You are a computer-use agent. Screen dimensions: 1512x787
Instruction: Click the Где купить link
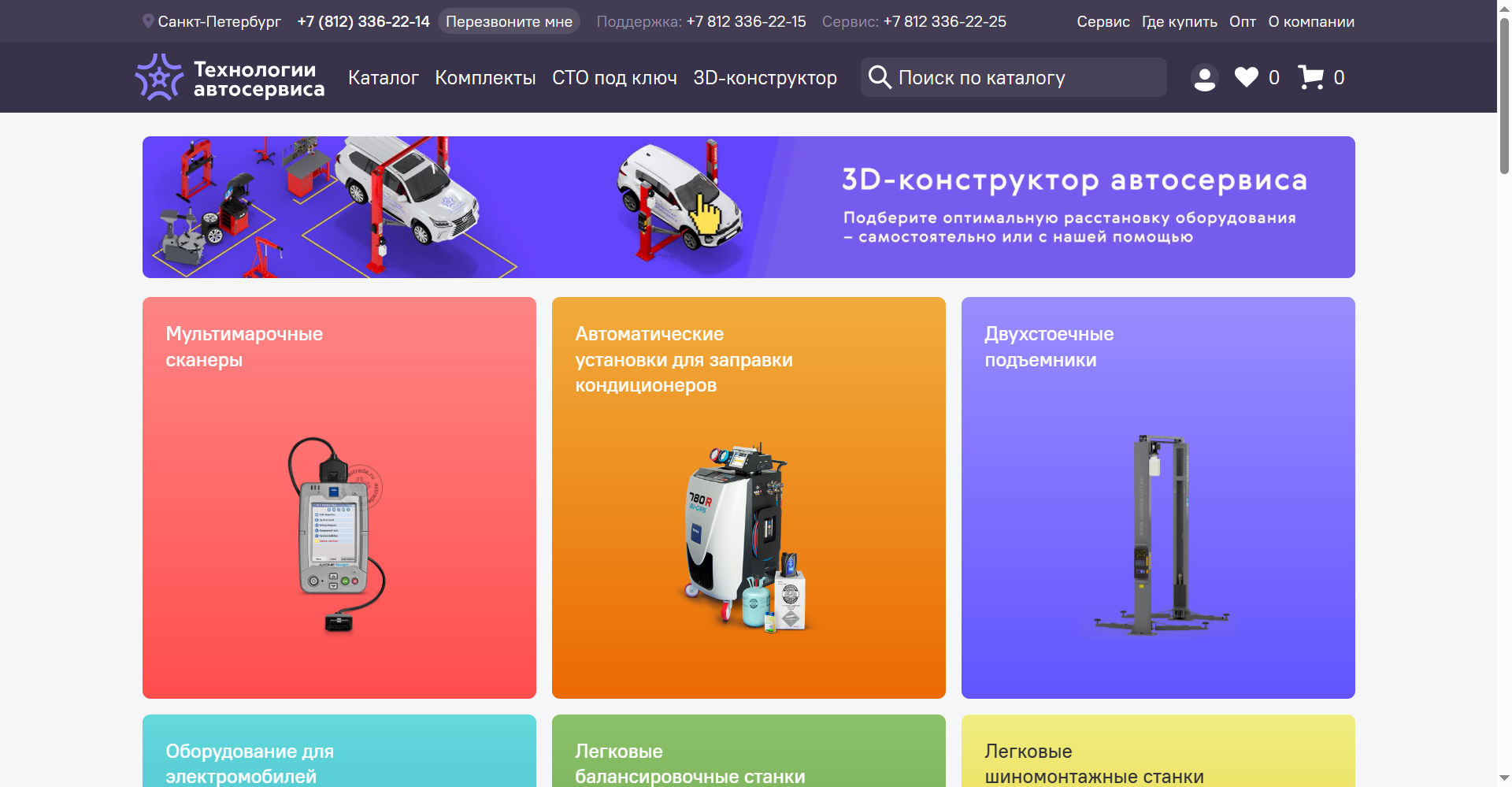click(1179, 21)
